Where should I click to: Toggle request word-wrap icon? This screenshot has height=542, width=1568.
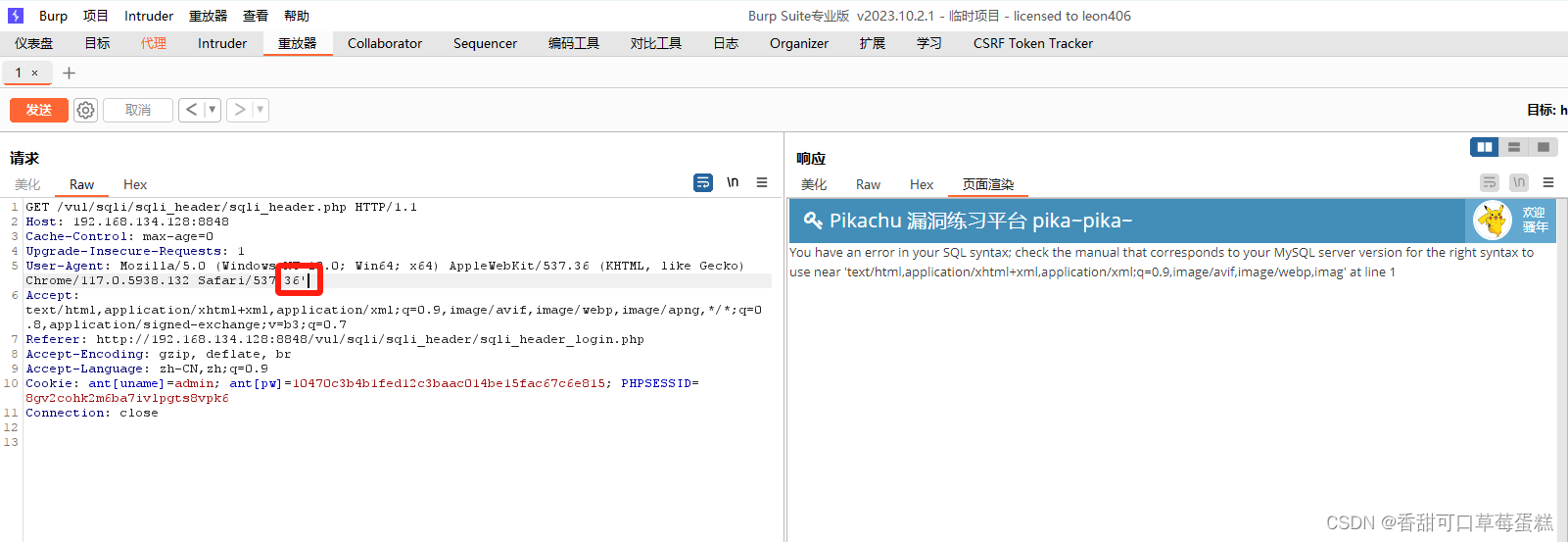pos(703,182)
